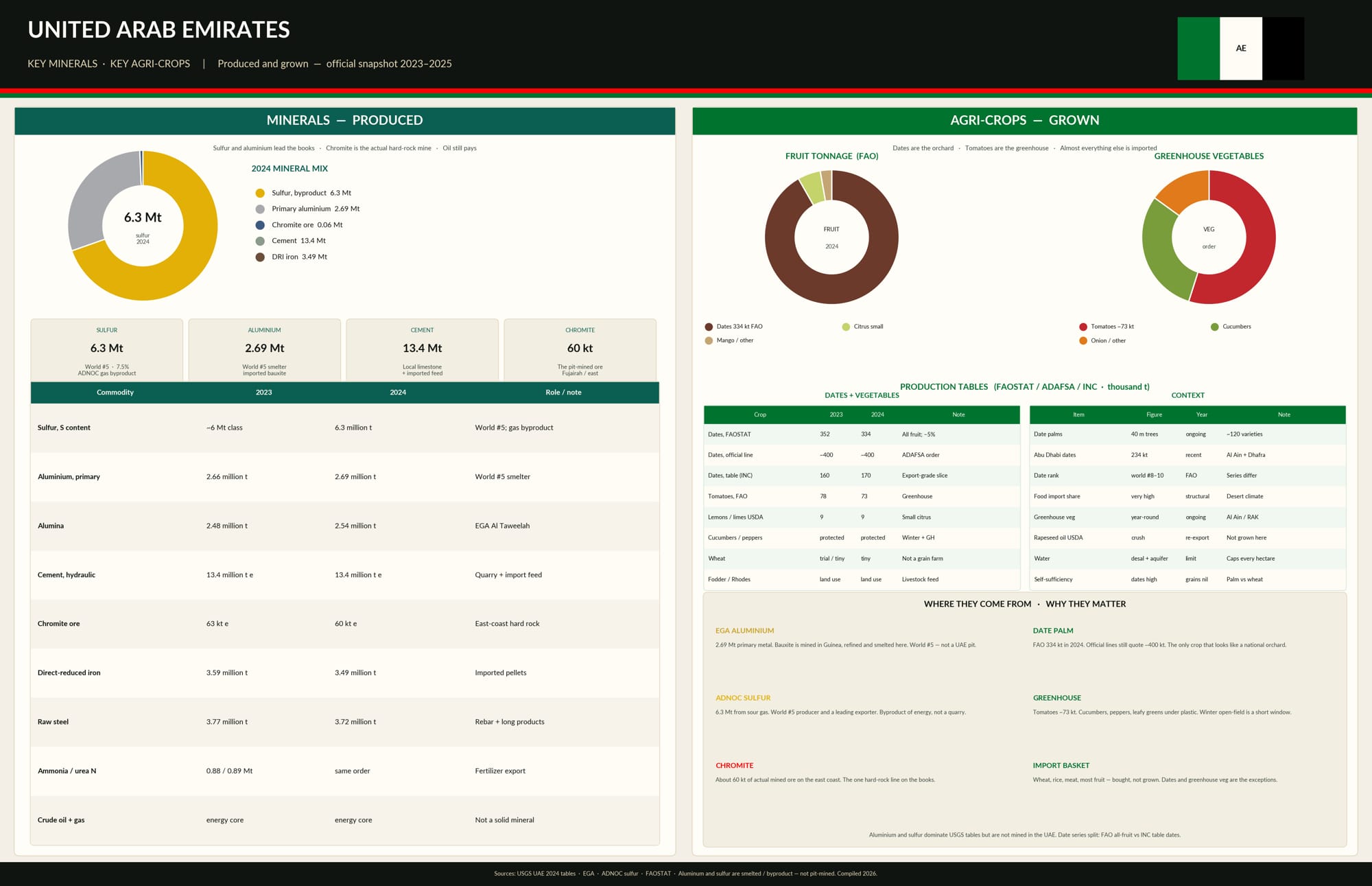1372x886 pixels.
Task: Click the Tomatoes ~73 kt legend dot
Action: coord(1083,327)
